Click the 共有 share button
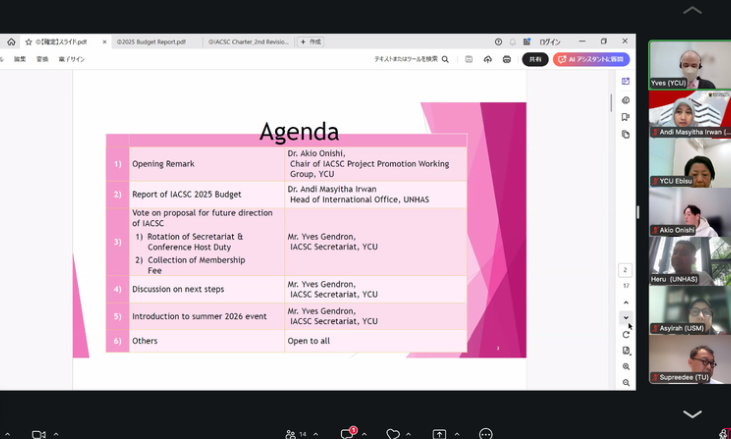This screenshot has width=731, height=439. [x=535, y=59]
